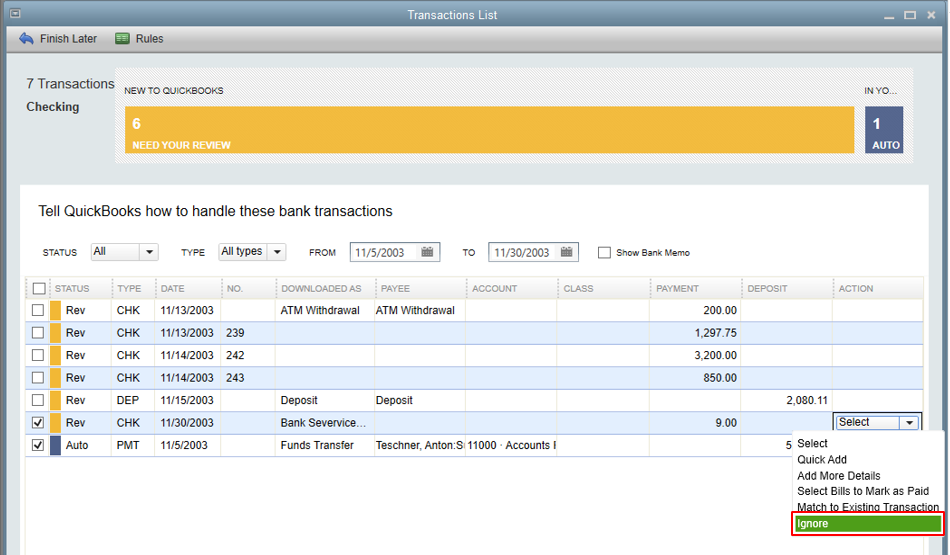Check the Deposit 2,080.11 row
This screenshot has width=950, height=555.
point(38,400)
